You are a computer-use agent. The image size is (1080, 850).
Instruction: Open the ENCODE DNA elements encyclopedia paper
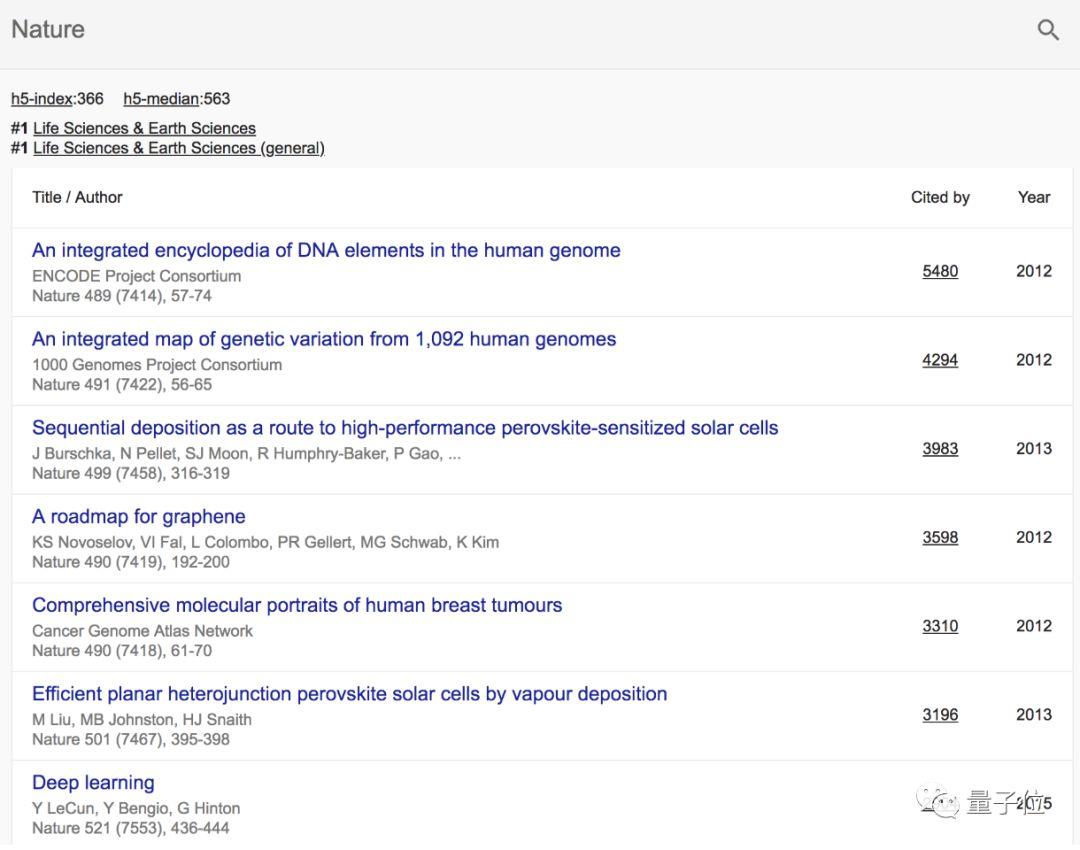coord(326,250)
